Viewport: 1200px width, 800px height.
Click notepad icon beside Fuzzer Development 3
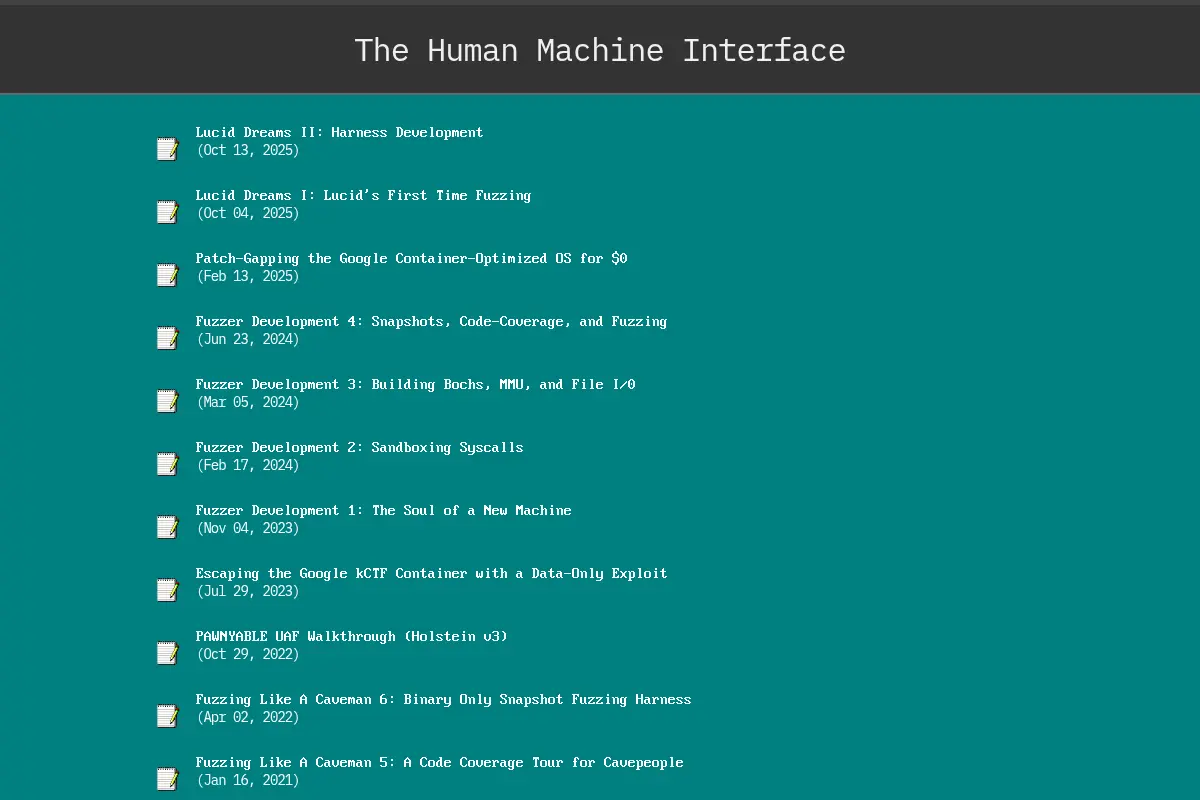pyautogui.click(x=167, y=401)
